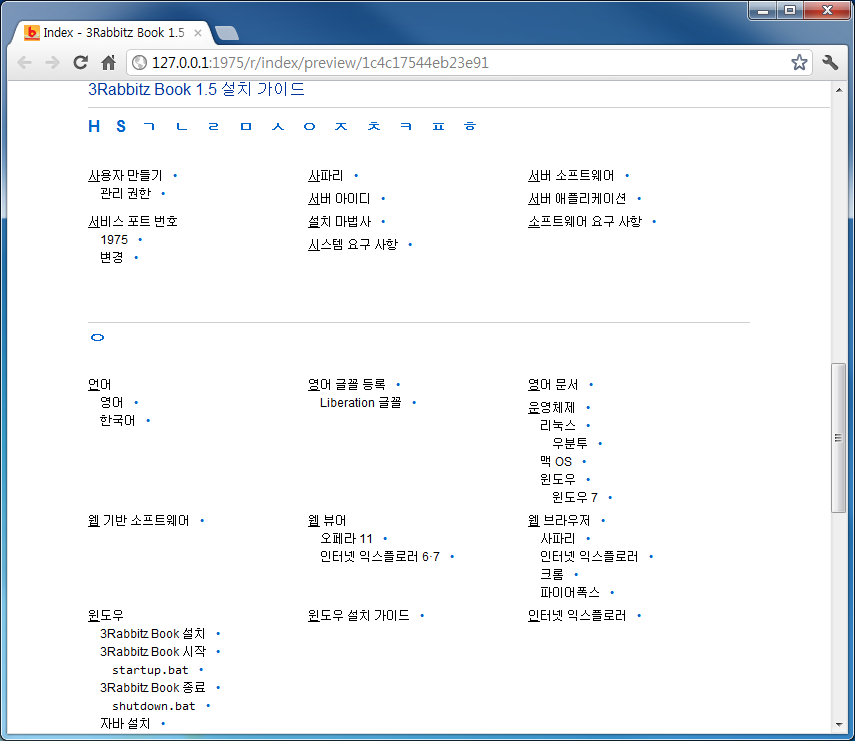
Task: Click the bullet link after 크롬
Action: tap(576, 574)
